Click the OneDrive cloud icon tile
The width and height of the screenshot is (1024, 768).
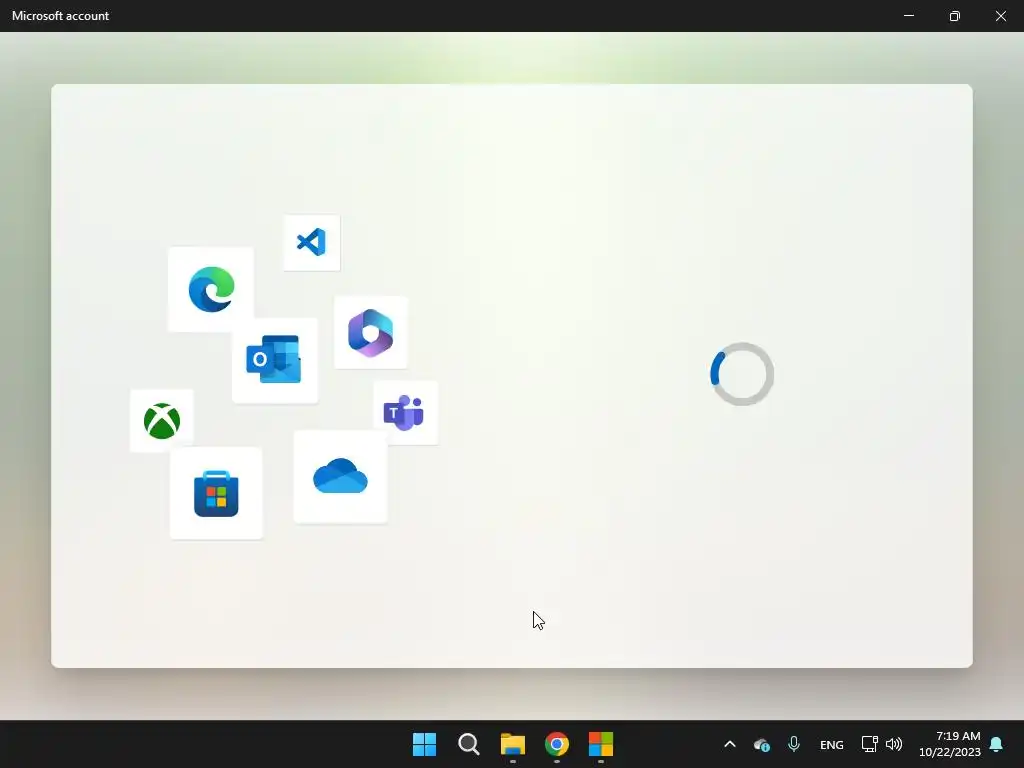pos(340,476)
